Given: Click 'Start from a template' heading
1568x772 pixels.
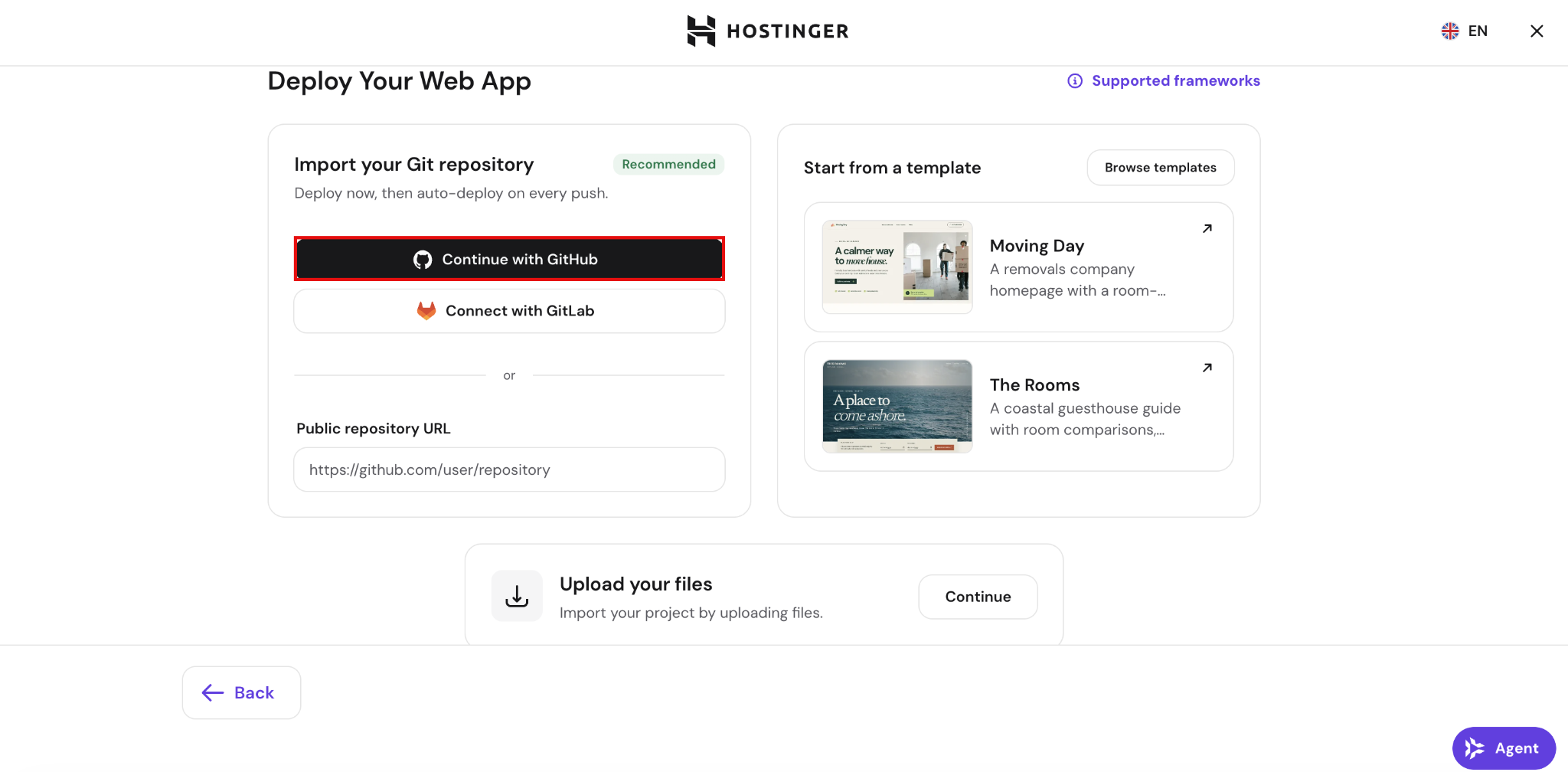Looking at the screenshot, I should (892, 168).
